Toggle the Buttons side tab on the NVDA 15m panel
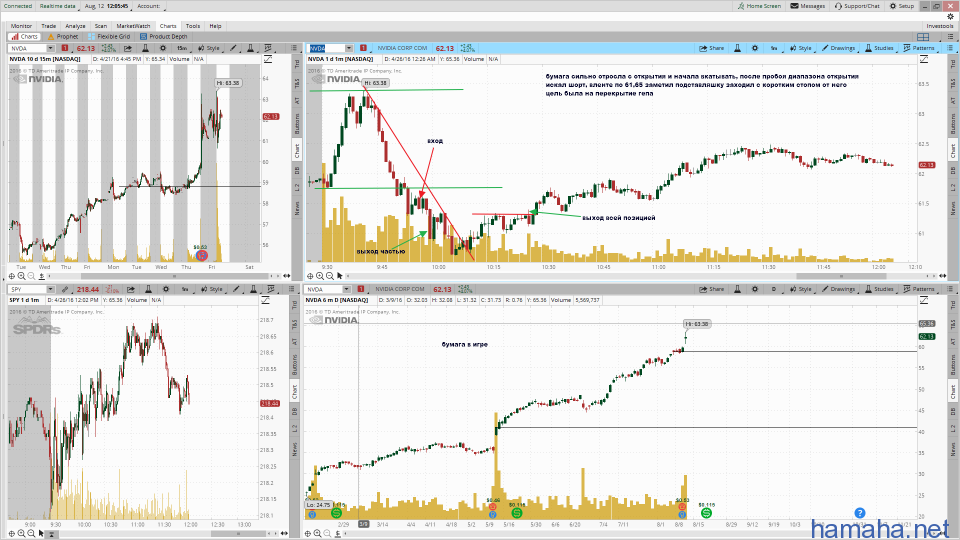 297,123
